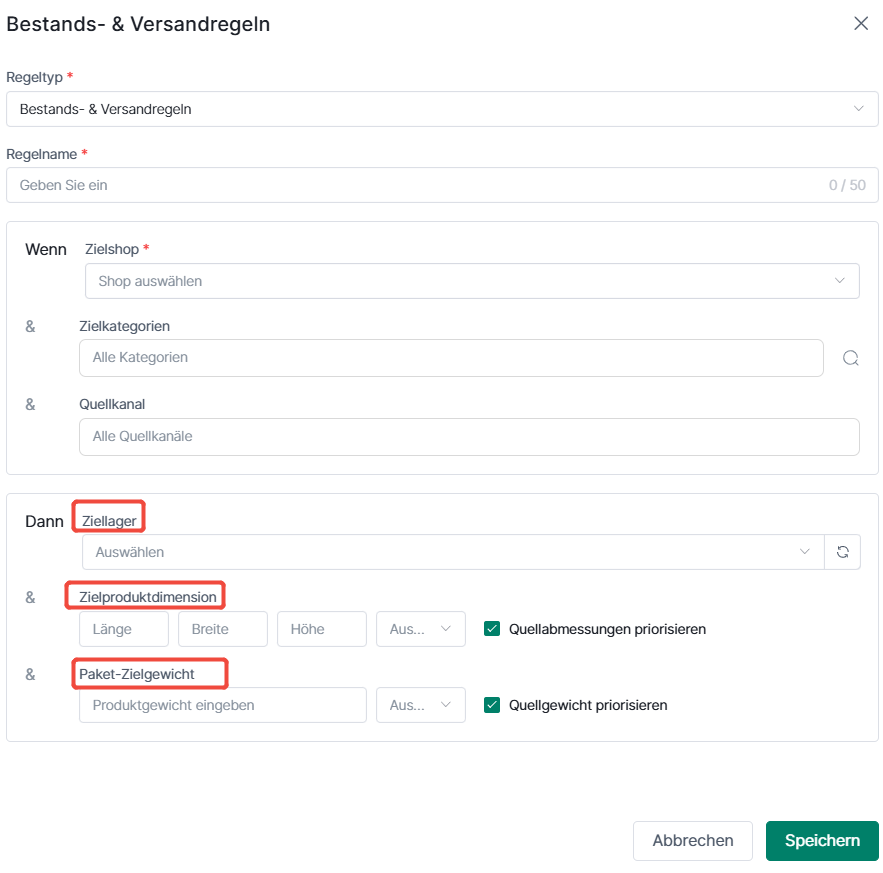Screen dimensions: 883x873
Task: Open the Ziellager Auswählen dropdown
Action: tap(453, 552)
